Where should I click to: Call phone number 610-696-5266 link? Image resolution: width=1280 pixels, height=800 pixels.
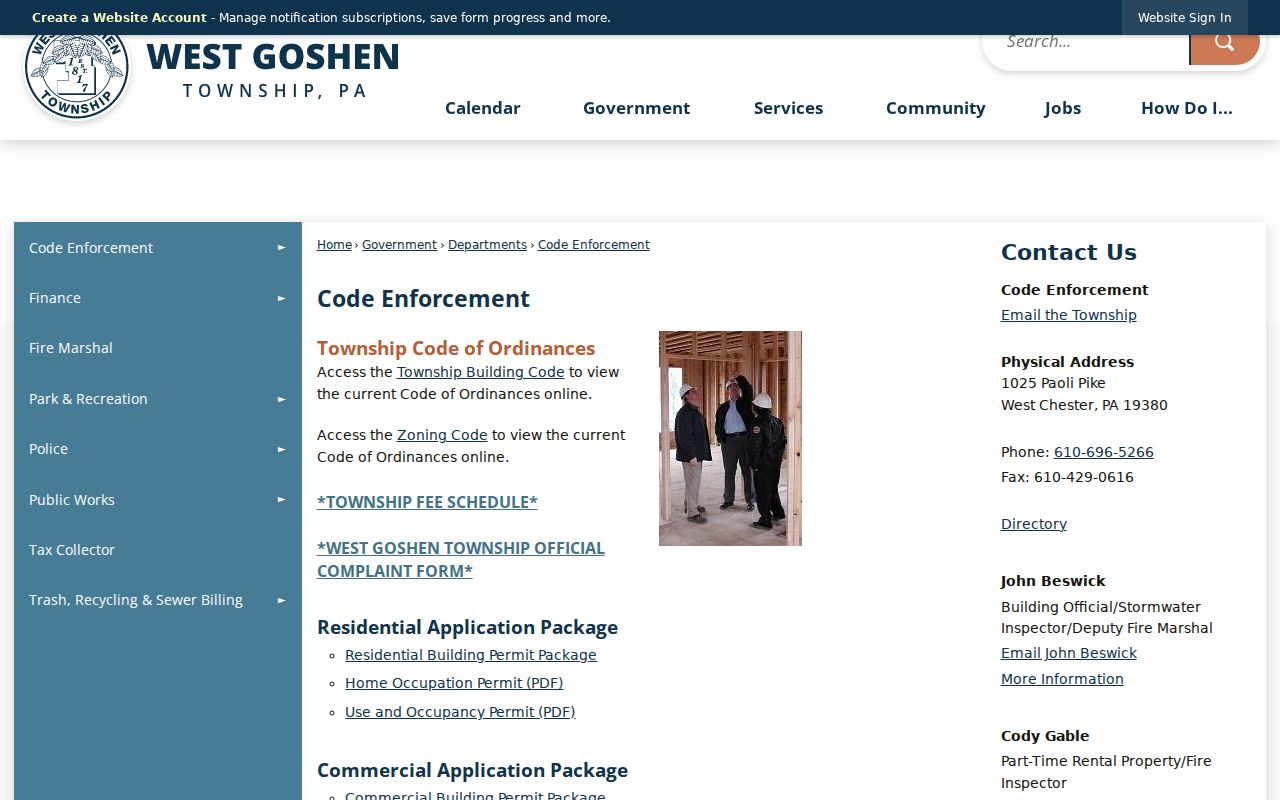click(x=1104, y=452)
